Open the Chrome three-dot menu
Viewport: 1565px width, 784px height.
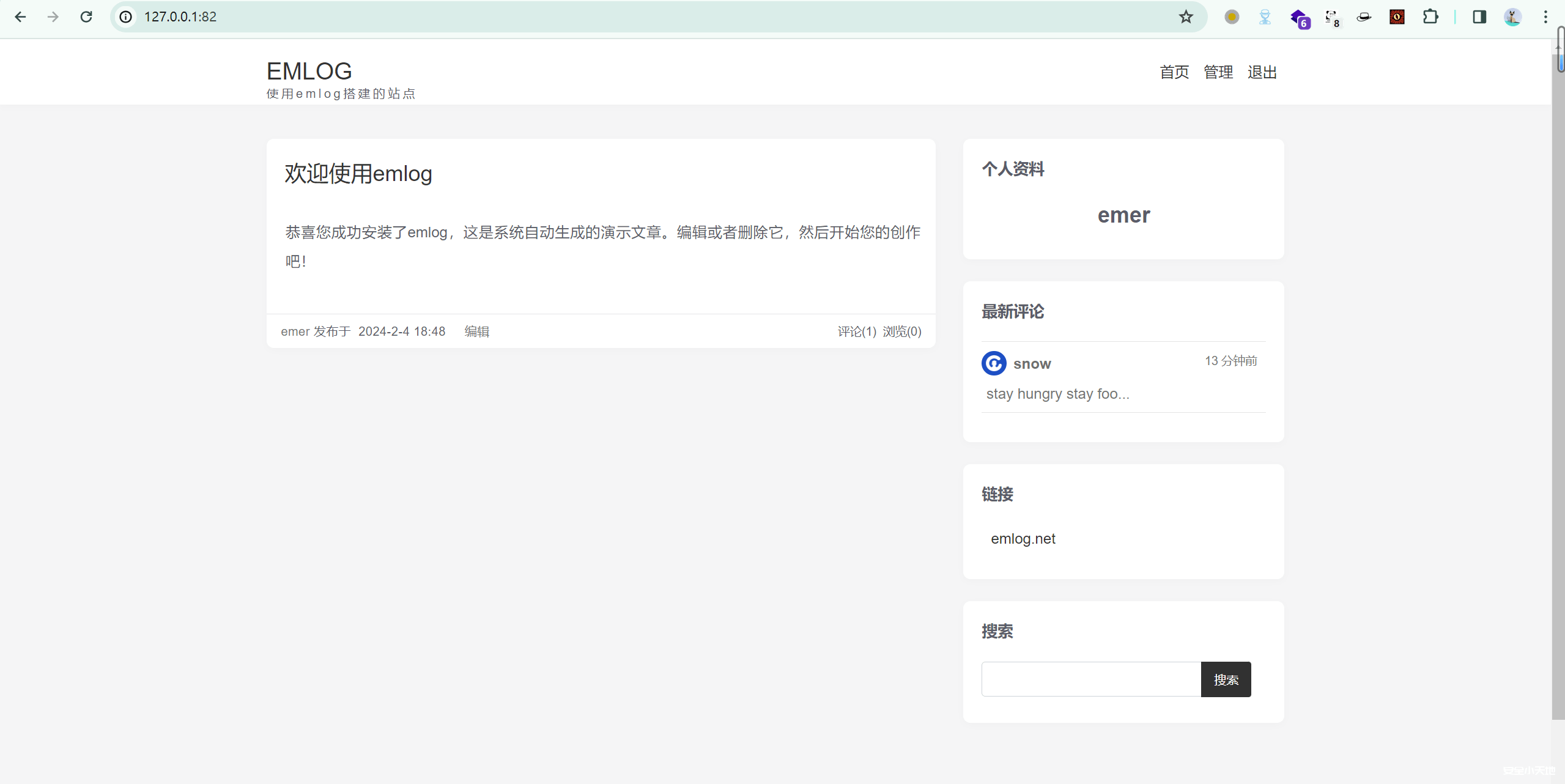[x=1546, y=17]
